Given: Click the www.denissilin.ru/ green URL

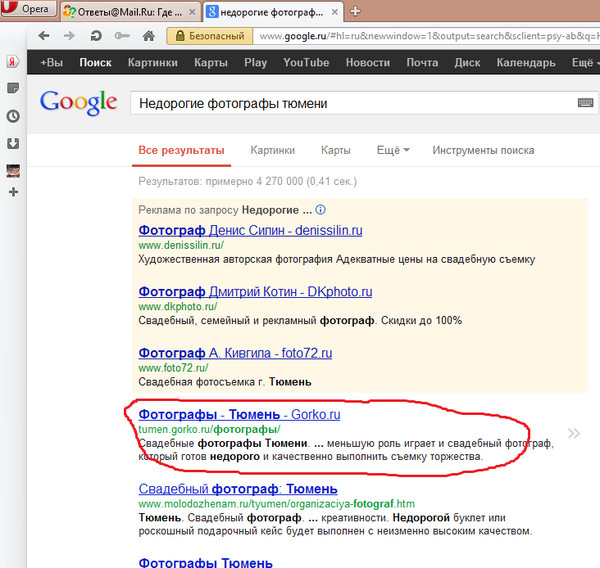Looking at the screenshot, I should [181, 245].
